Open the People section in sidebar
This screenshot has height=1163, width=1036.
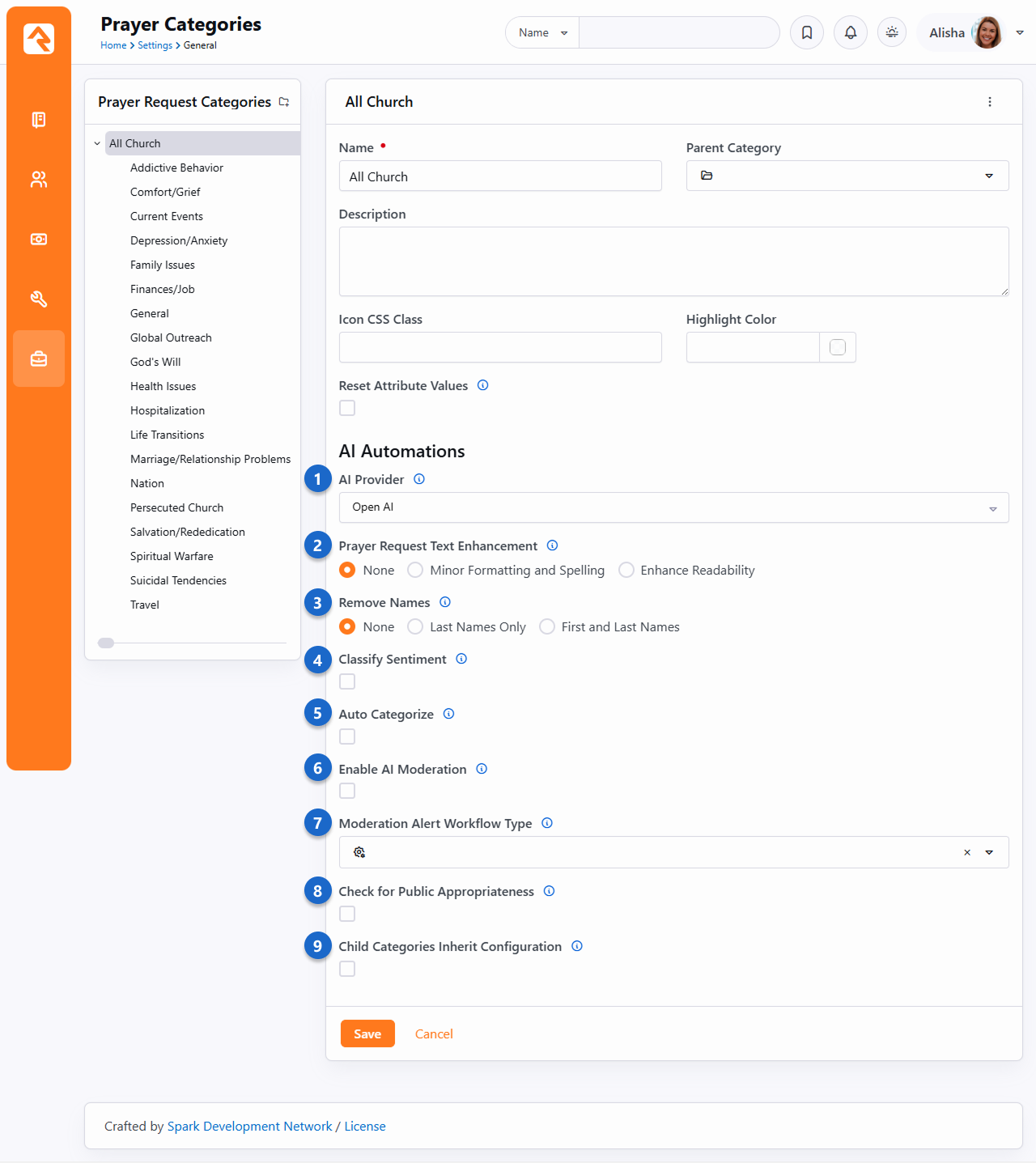[x=39, y=180]
